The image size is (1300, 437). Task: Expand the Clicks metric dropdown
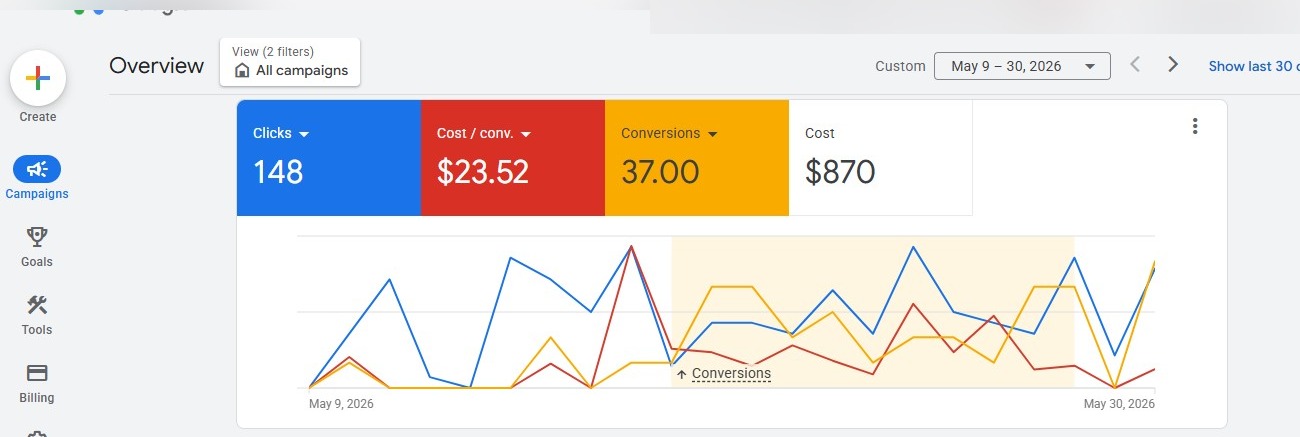tap(304, 134)
